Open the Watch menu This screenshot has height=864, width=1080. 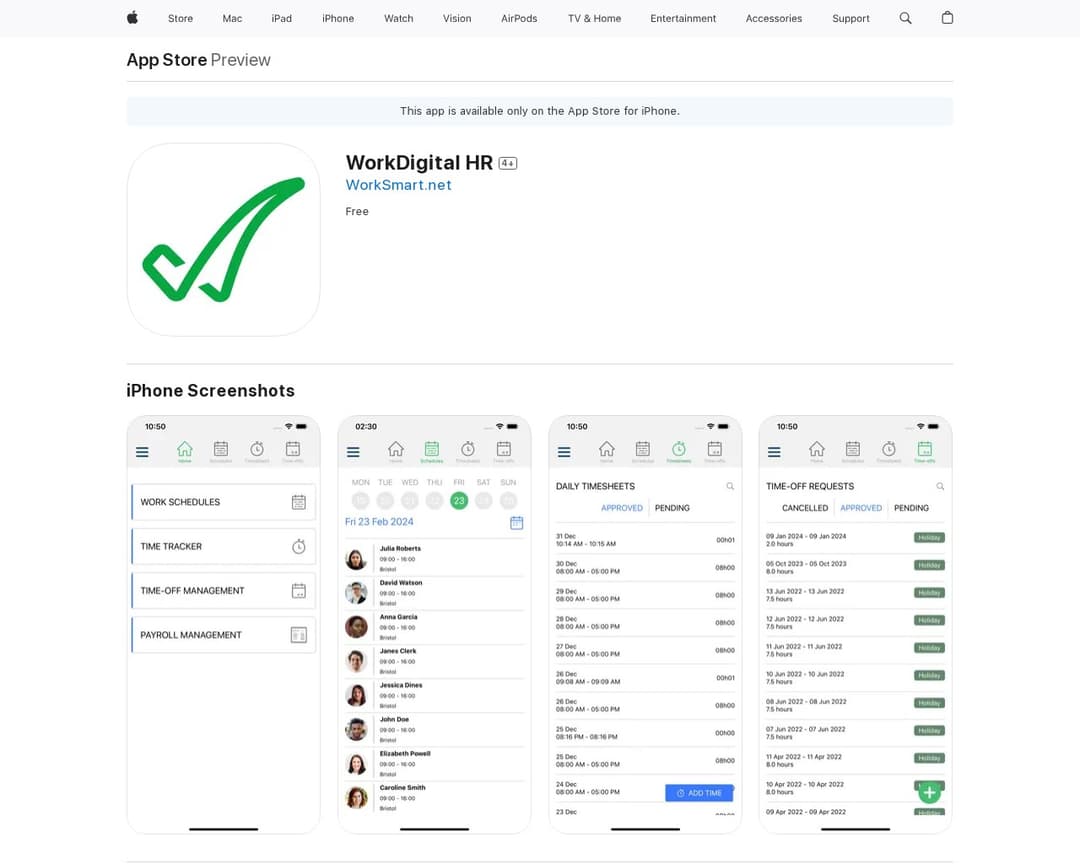(x=399, y=19)
